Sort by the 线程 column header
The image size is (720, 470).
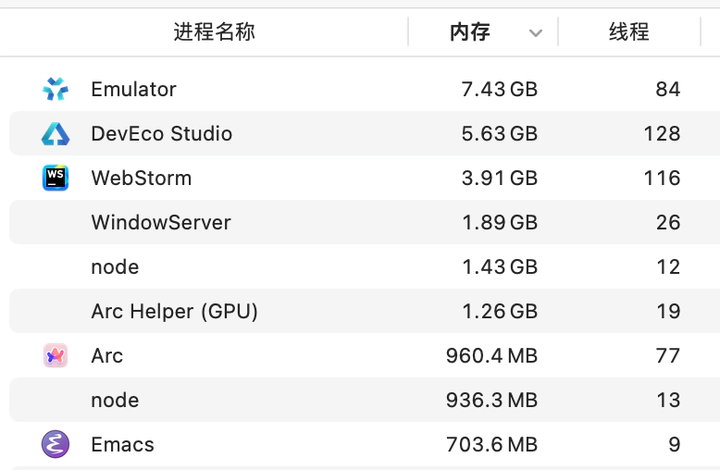coord(629,32)
